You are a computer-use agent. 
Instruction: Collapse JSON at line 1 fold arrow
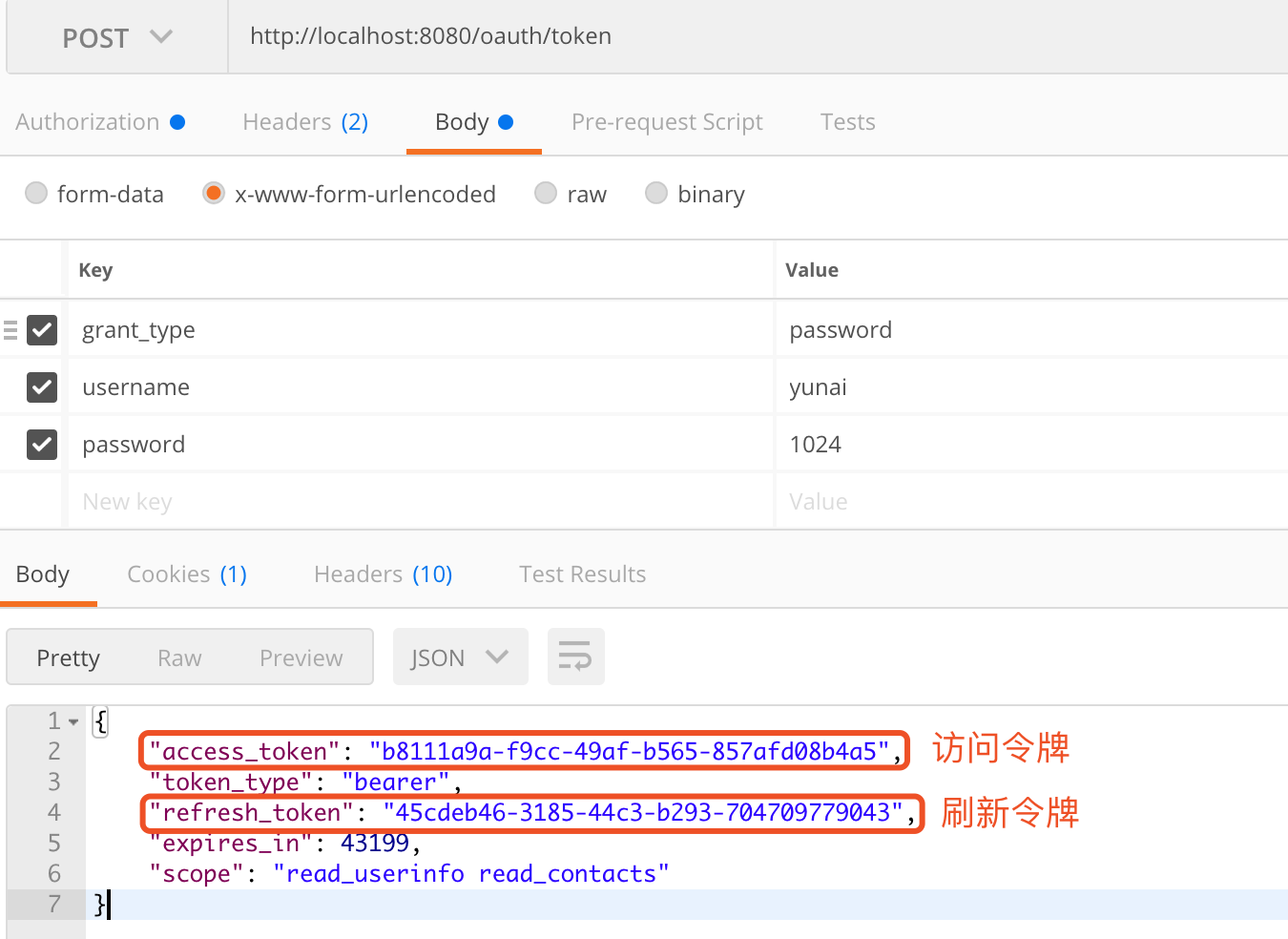(x=73, y=721)
